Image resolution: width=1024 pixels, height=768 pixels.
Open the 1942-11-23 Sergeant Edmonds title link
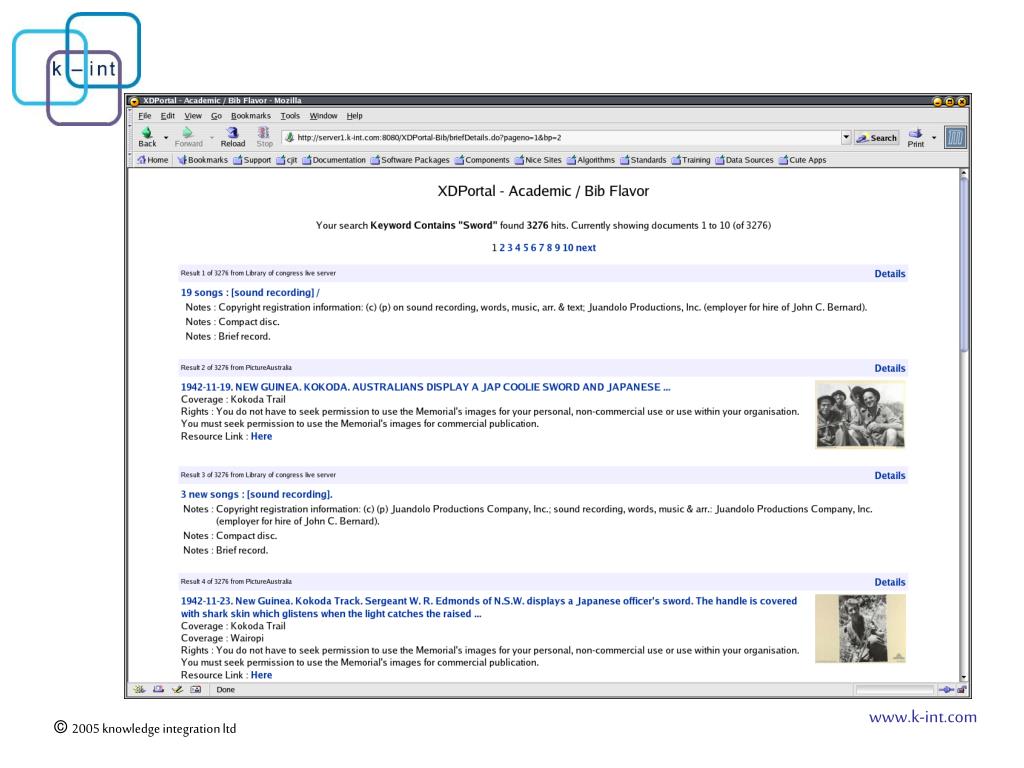[488, 607]
